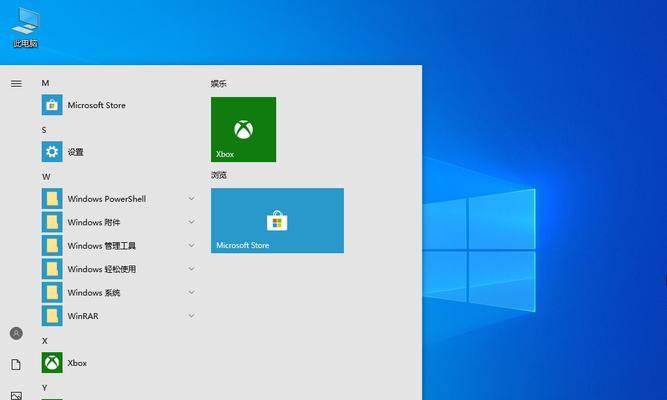
Task: Open the Documents icon in the sidebar
Action: [x=16, y=365]
